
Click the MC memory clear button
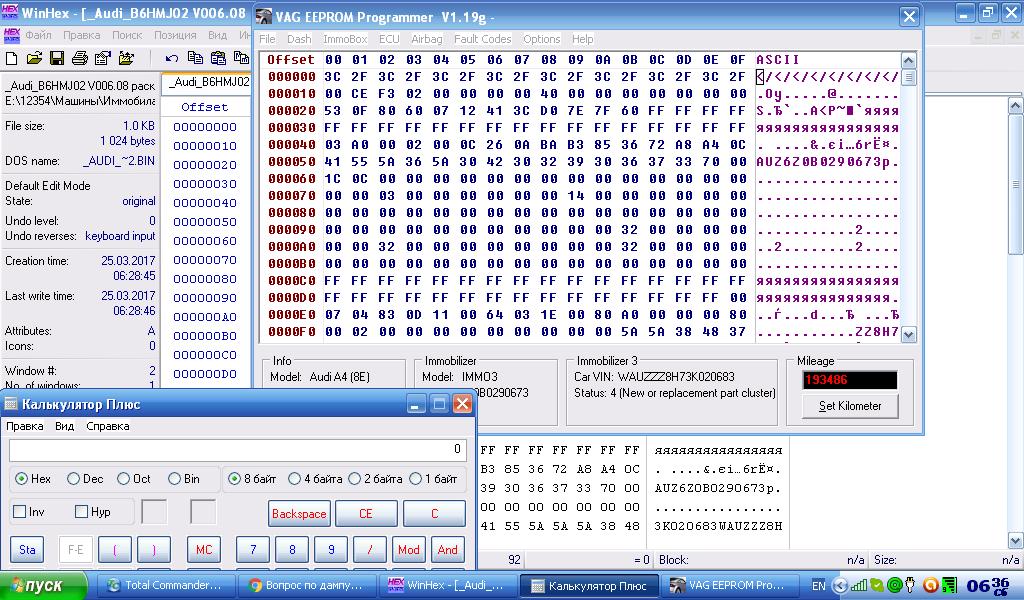(204, 550)
